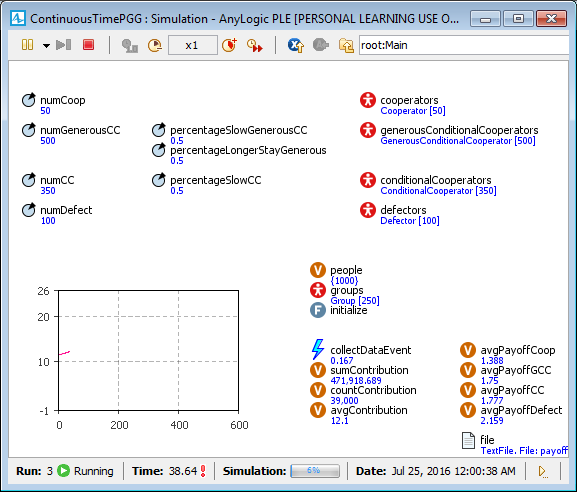Click the navigate to top-level agent icon
Viewport: 577px width, 492px height.
346,45
